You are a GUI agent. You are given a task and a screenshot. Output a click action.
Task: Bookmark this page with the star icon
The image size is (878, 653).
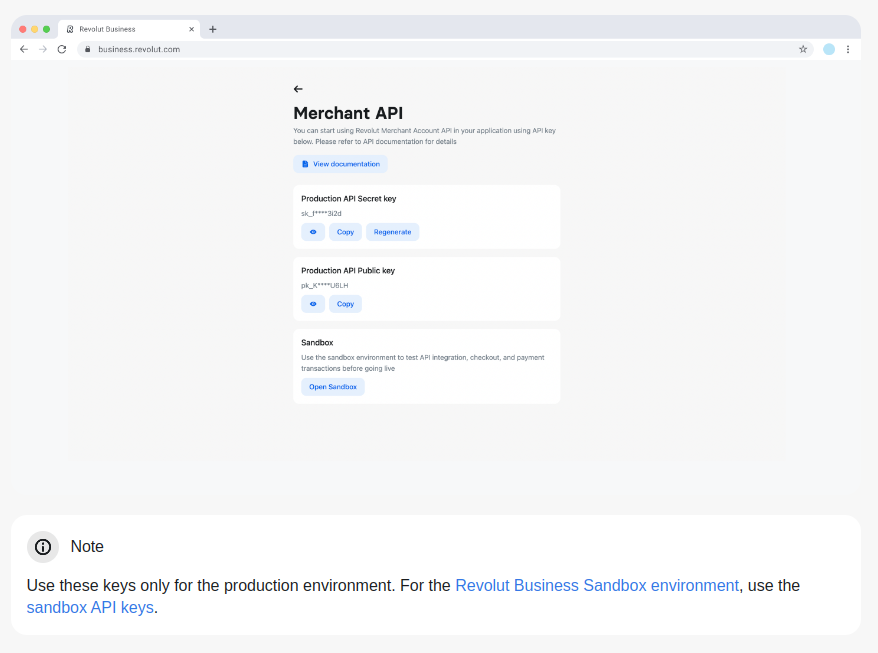tap(803, 49)
